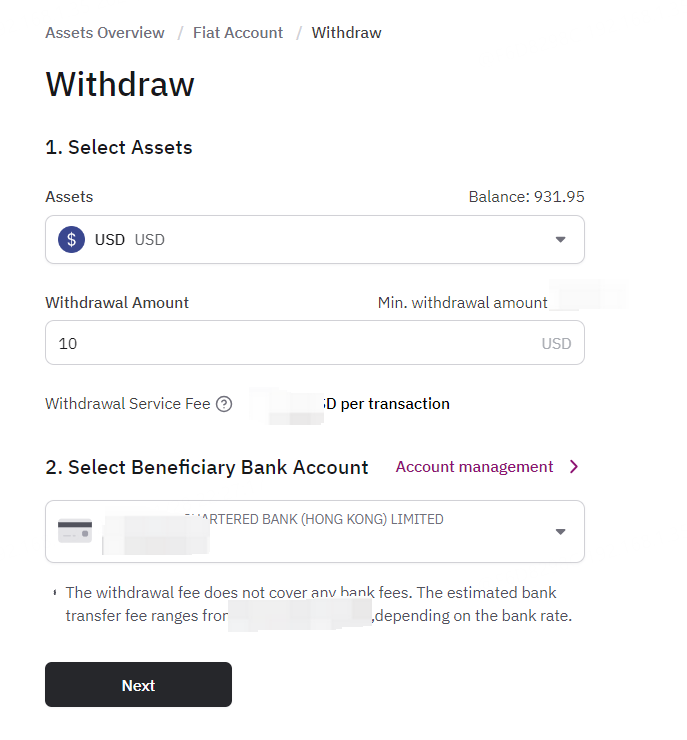The height and width of the screenshot is (740, 687).
Task: Open the USD asset selector box
Action: (315, 240)
